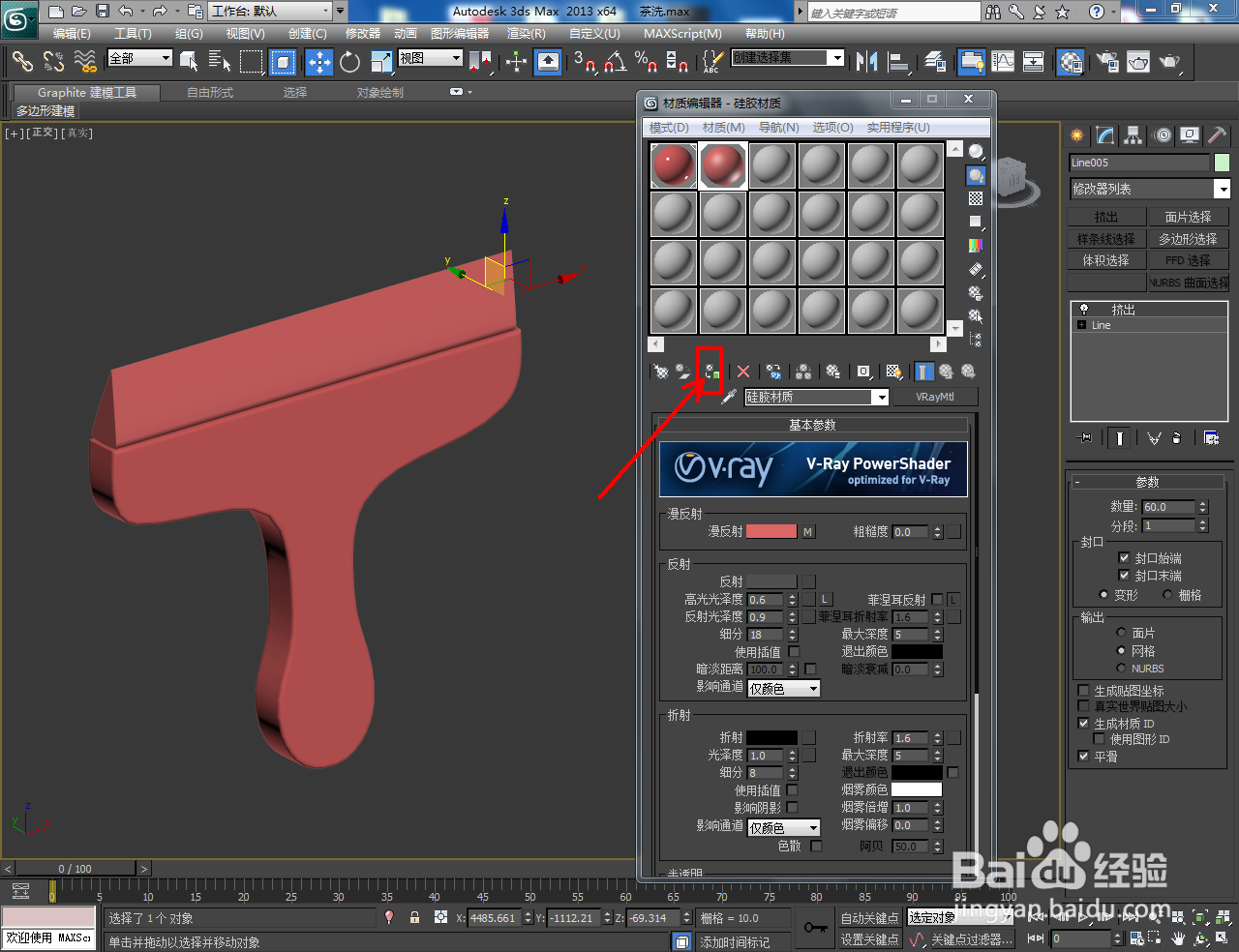This screenshot has width=1239, height=952.
Task: Click FFD Select modifier button
Action: pyautogui.click(x=1188, y=260)
